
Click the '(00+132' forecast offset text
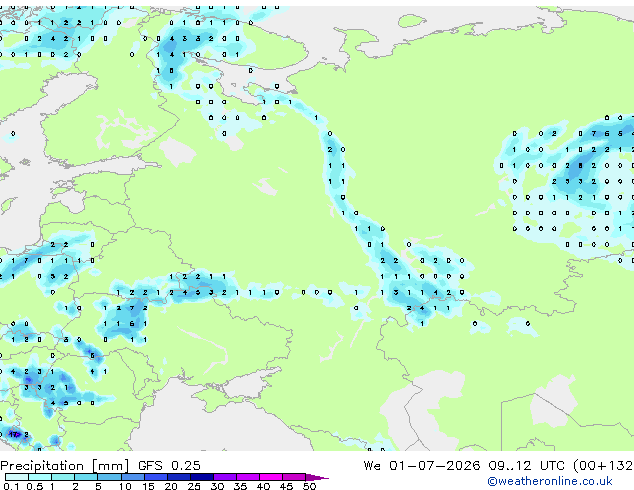coord(603,466)
